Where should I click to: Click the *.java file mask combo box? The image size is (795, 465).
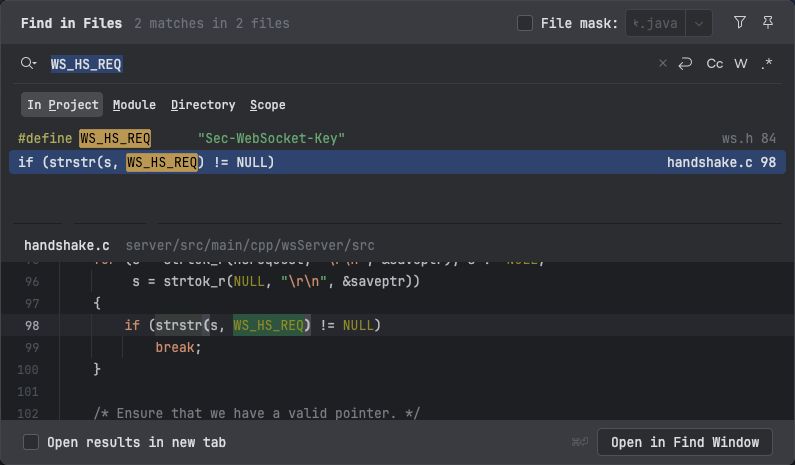coord(655,23)
